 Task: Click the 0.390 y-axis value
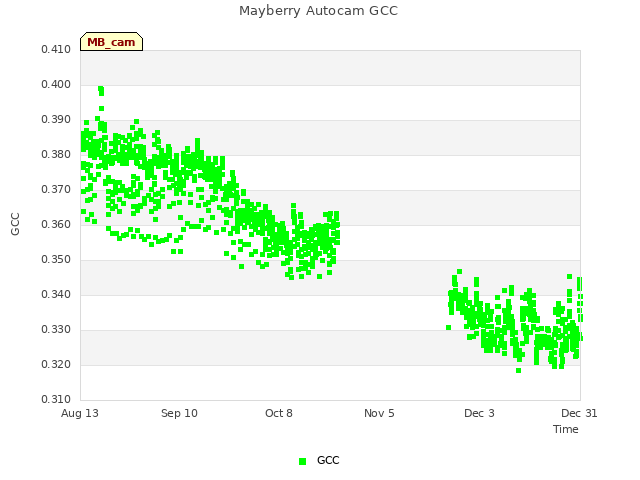point(56,120)
